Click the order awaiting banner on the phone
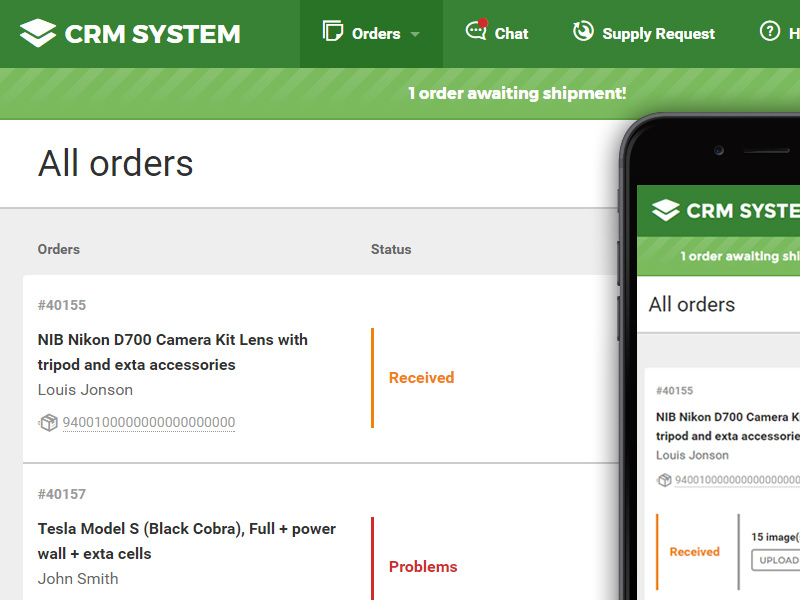This screenshot has width=800, height=600. [x=740, y=256]
